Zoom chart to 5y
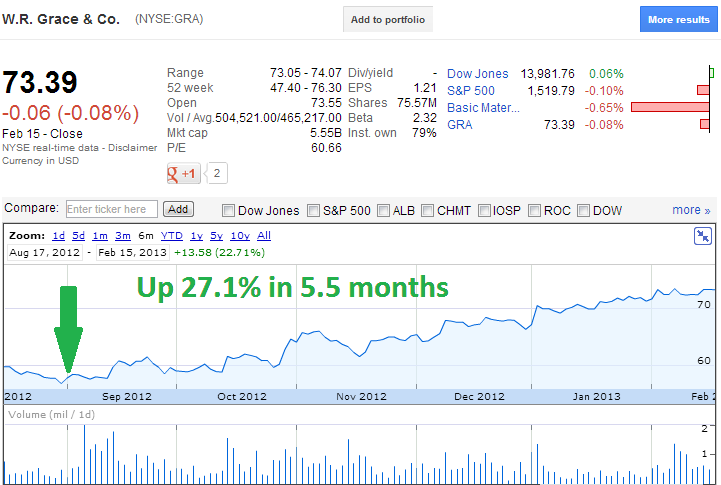This screenshot has width=721, height=485. coord(217,236)
